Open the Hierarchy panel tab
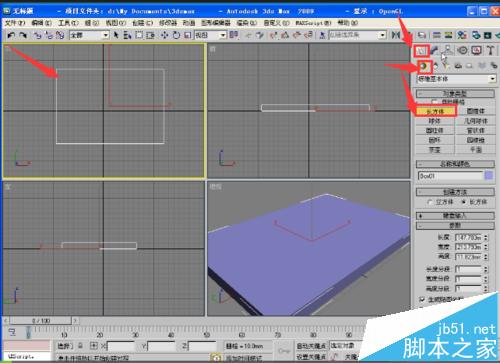The image size is (500, 363). 448,50
